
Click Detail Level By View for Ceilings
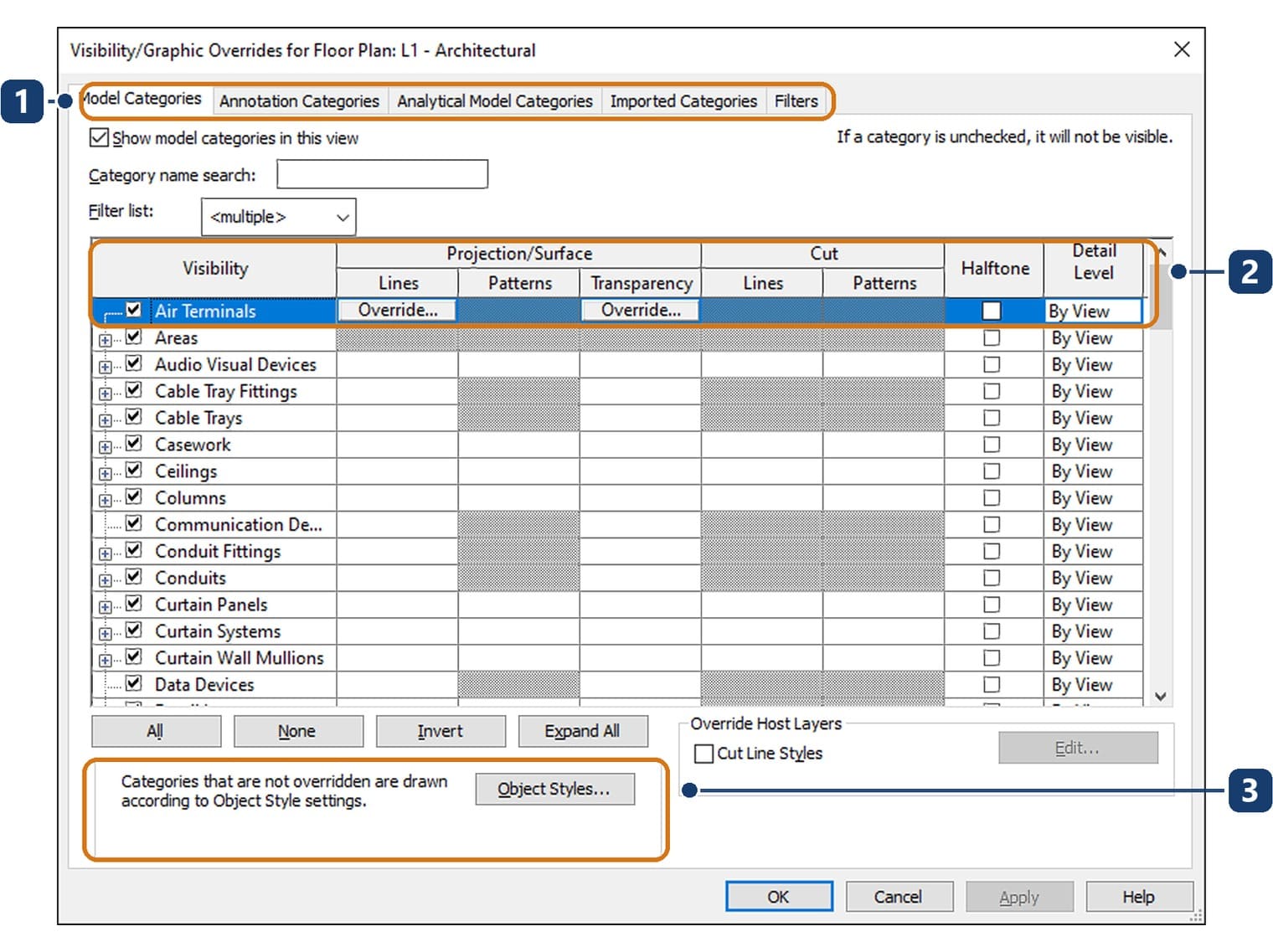click(1093, 471)
